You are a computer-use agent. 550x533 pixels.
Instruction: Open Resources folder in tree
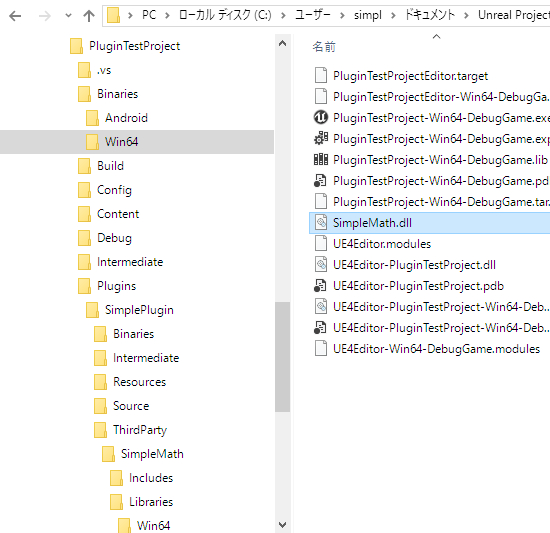click(x=139, y=382)
